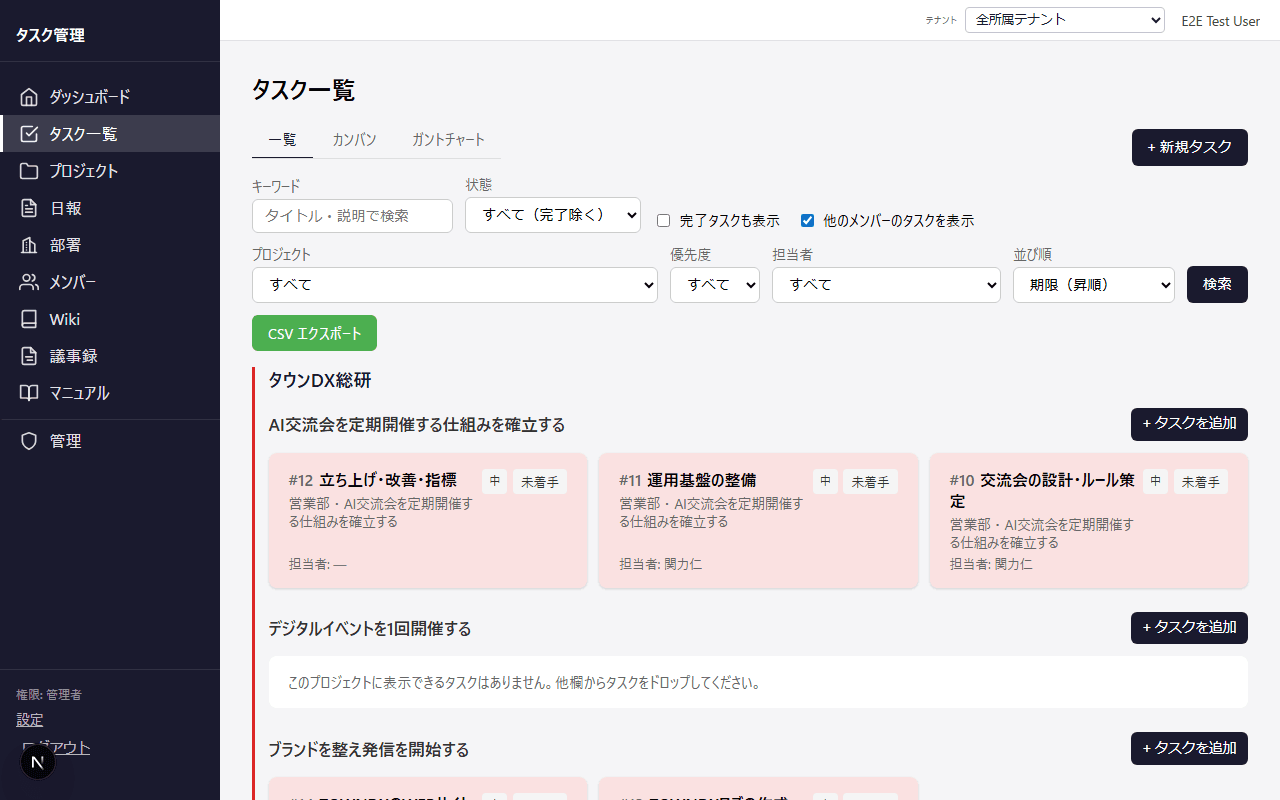This screenshot has width=1280, height=800.
Task: Click the タスク一覧 checklist icon
Action: click(x=29, y=133)
